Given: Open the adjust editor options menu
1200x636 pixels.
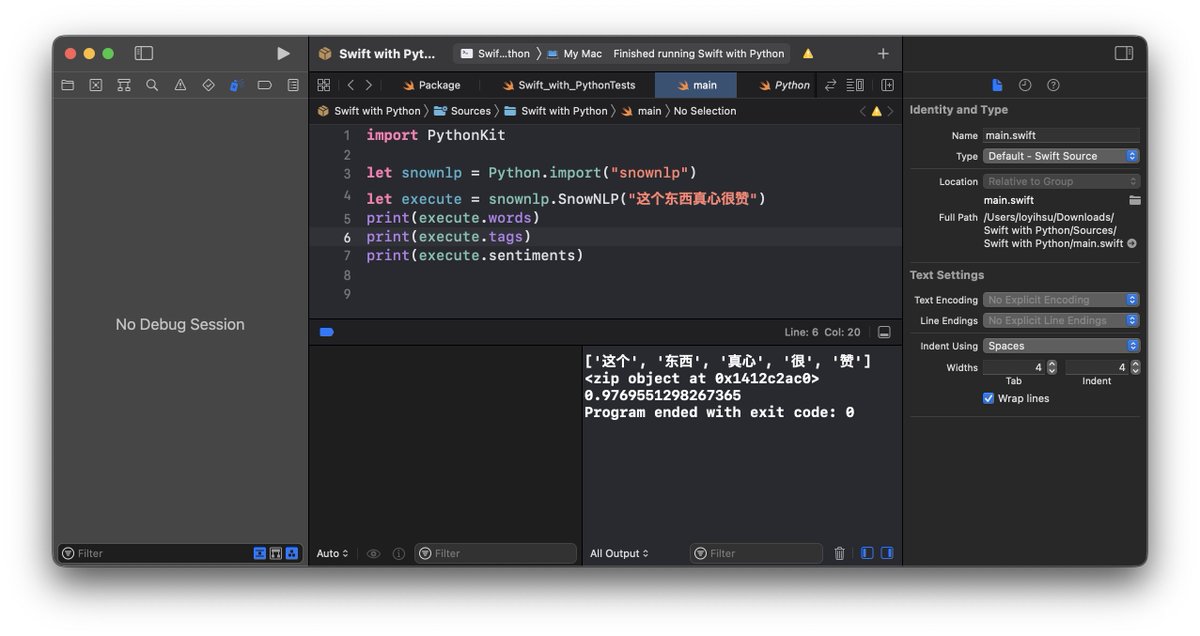Looking at the screenshot, I should pos(855,85).
